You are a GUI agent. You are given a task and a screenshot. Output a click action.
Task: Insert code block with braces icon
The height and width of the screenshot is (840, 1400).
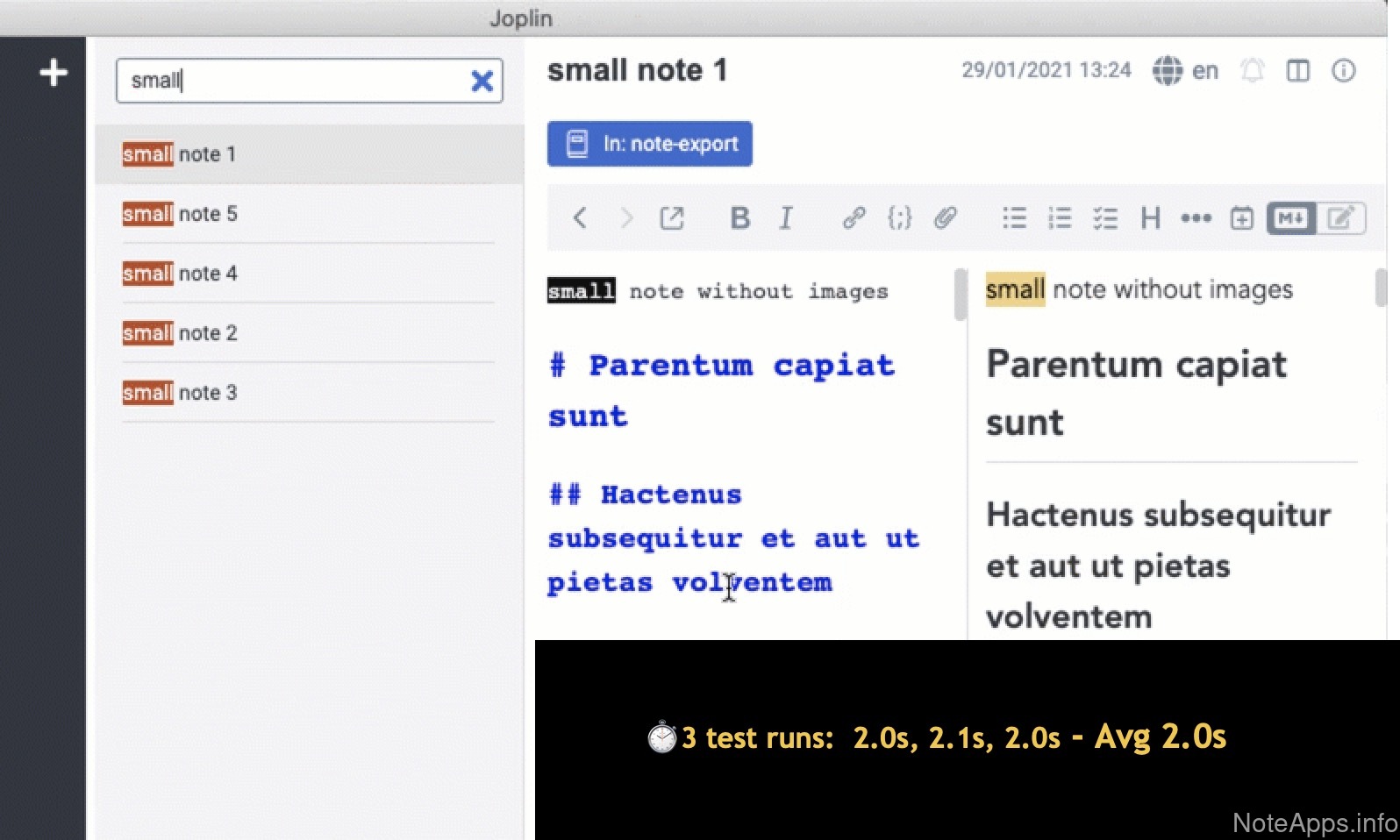pos(899,218)
